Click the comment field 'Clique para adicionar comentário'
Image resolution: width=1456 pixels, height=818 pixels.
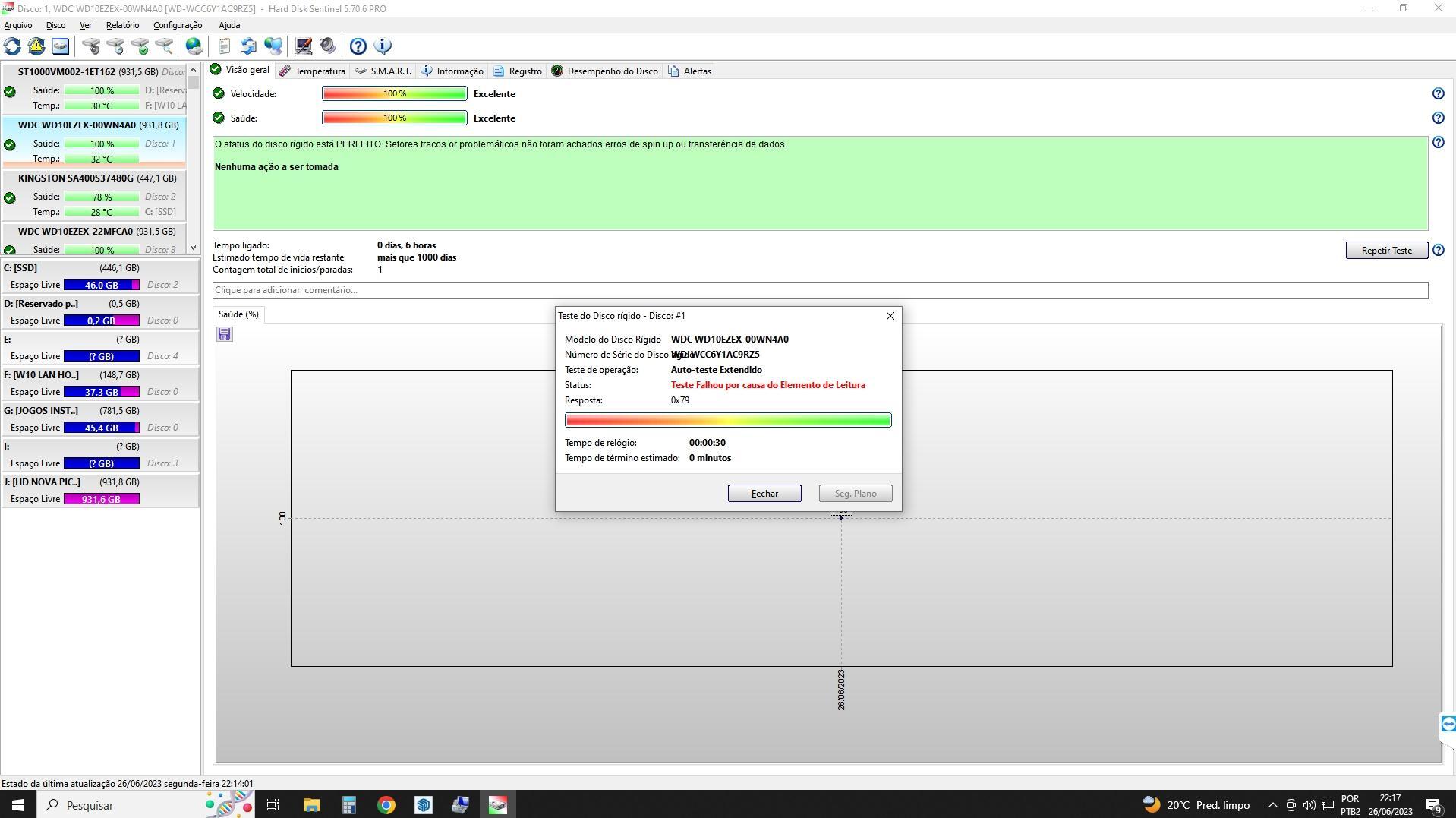click(820, 290)
